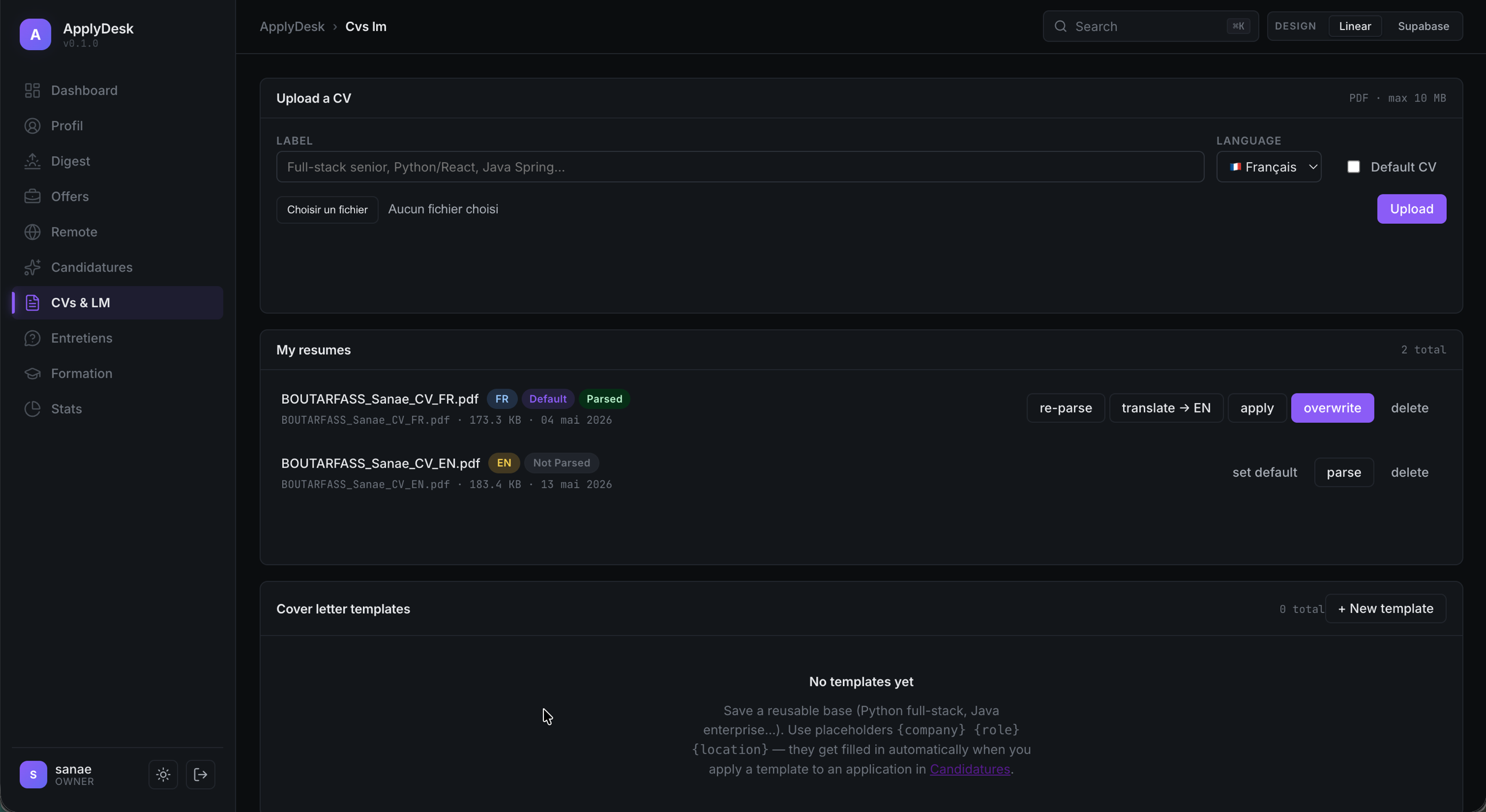Image resolution: width=1486 pixels, height=812 pixels.
Task: Click the Formation graduation cap icon
Action: tap(32, 373)
